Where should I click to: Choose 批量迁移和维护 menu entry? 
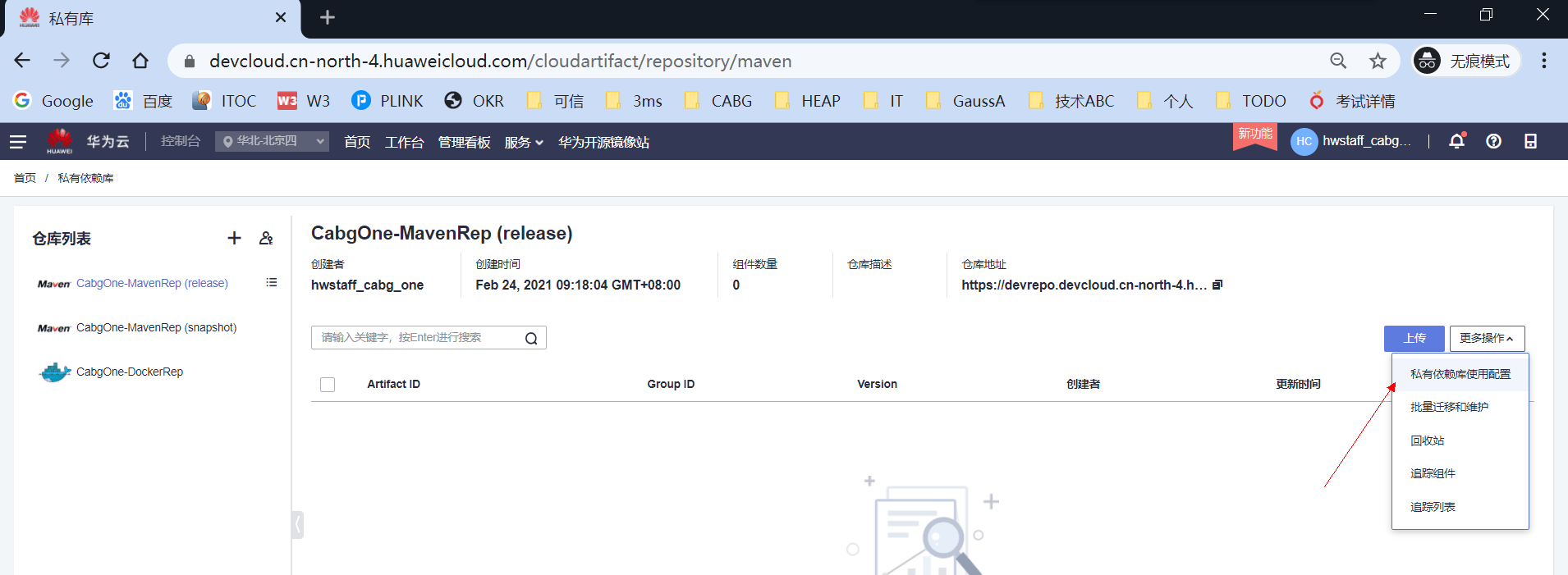[1460, 407]
